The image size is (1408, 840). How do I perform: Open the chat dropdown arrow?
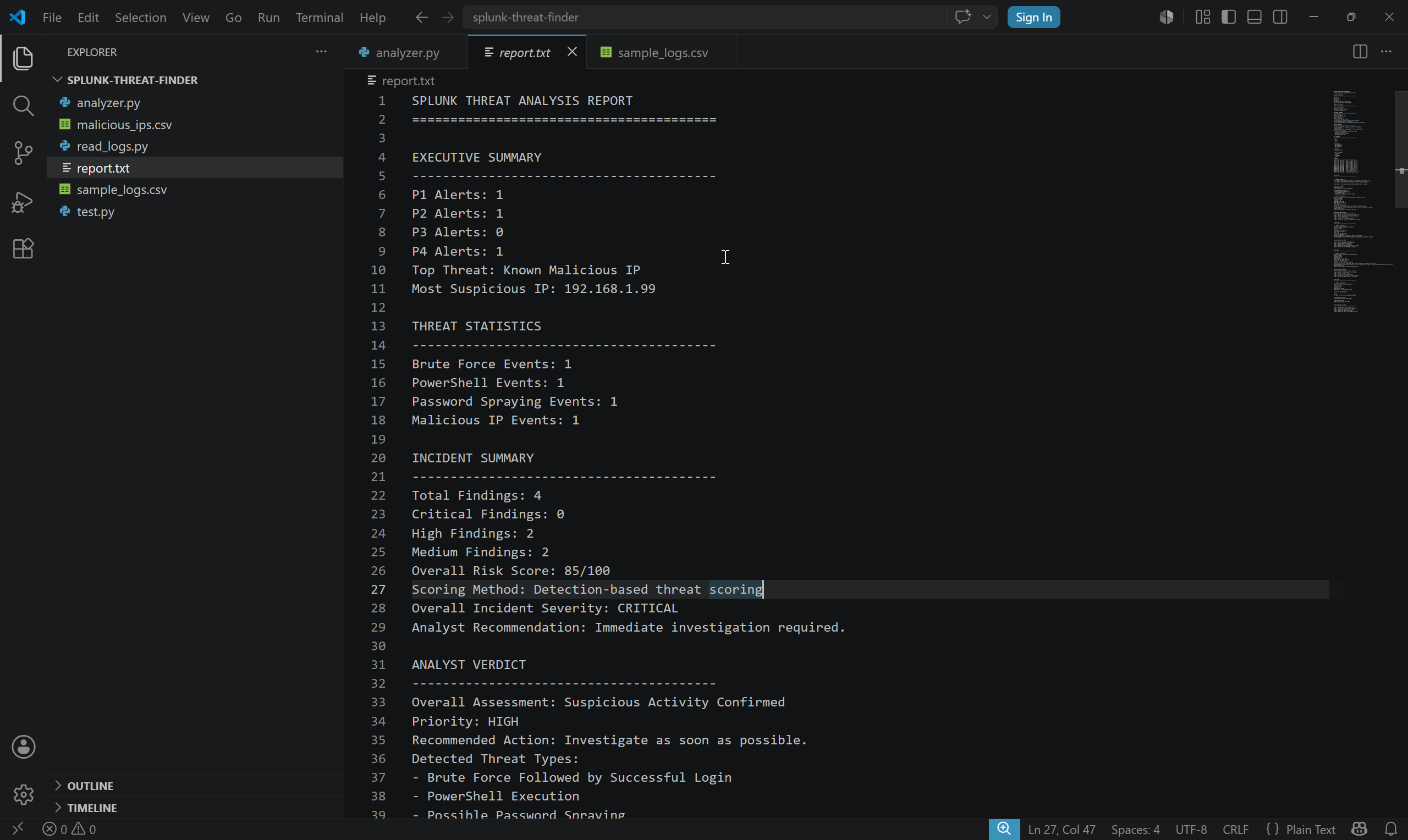coord(986,17)
